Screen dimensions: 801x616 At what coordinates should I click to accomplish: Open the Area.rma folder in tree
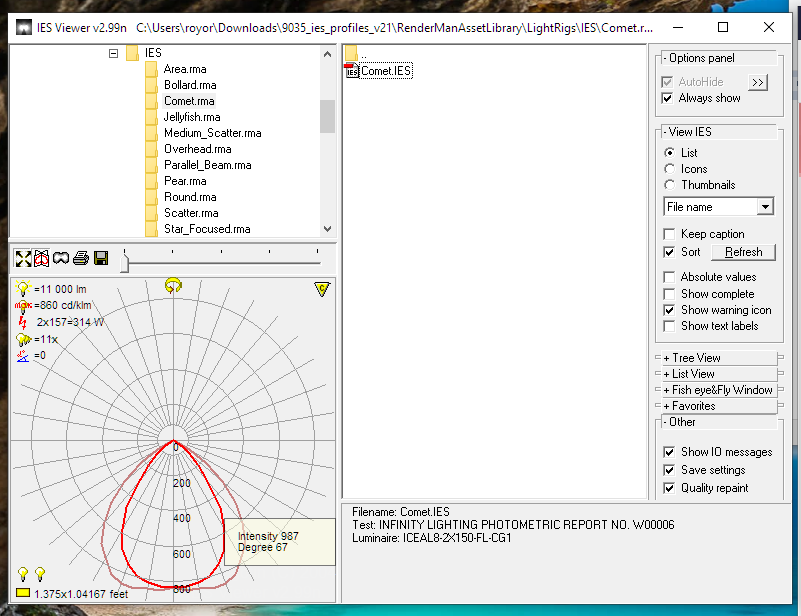[x=185, y=69]
